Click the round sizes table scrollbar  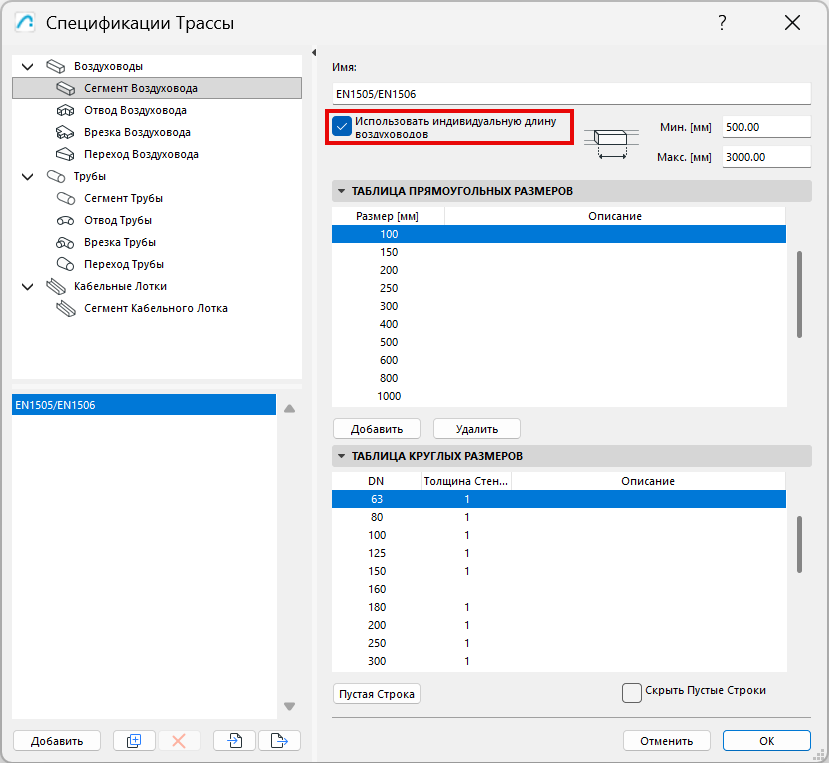click(799, 545)
